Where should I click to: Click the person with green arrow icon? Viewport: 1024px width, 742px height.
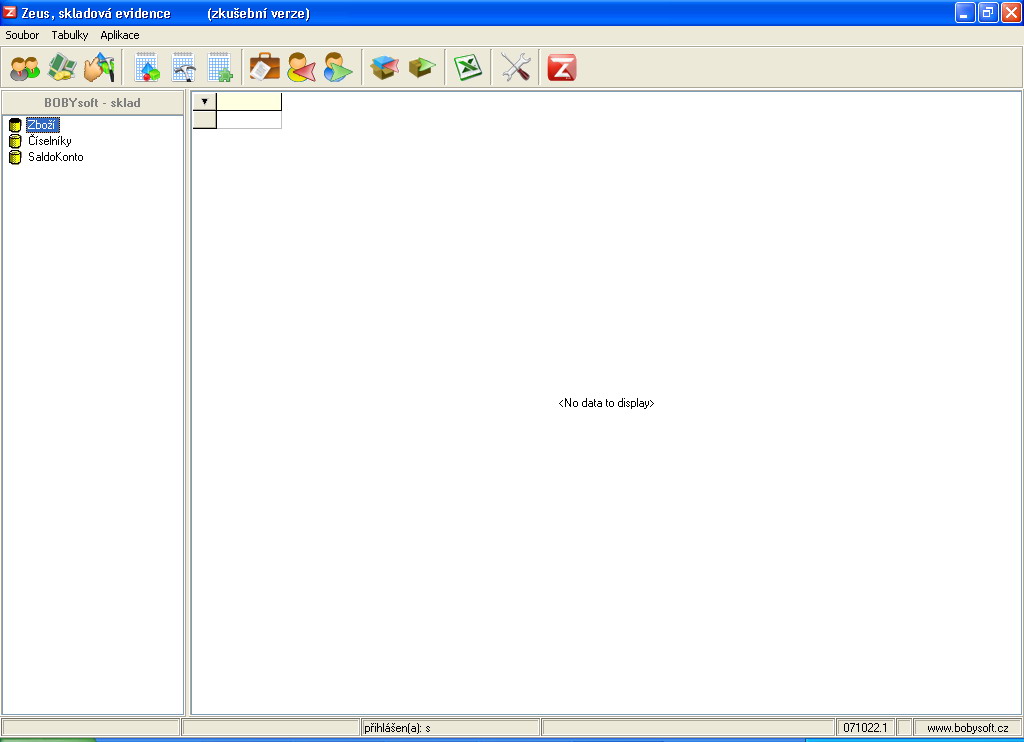click(x=338, y=67)
